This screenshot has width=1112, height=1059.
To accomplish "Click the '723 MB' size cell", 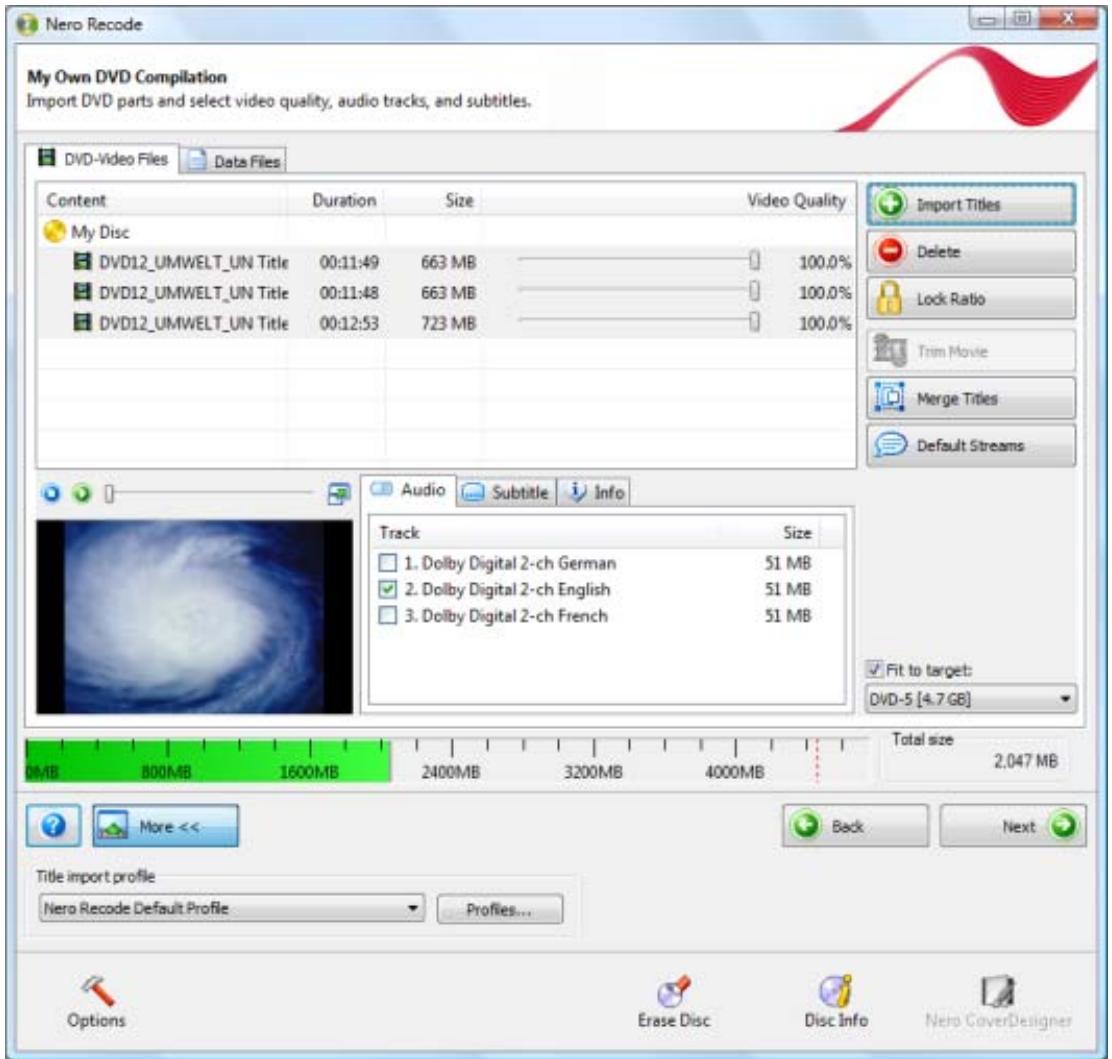I will (448, 323).
